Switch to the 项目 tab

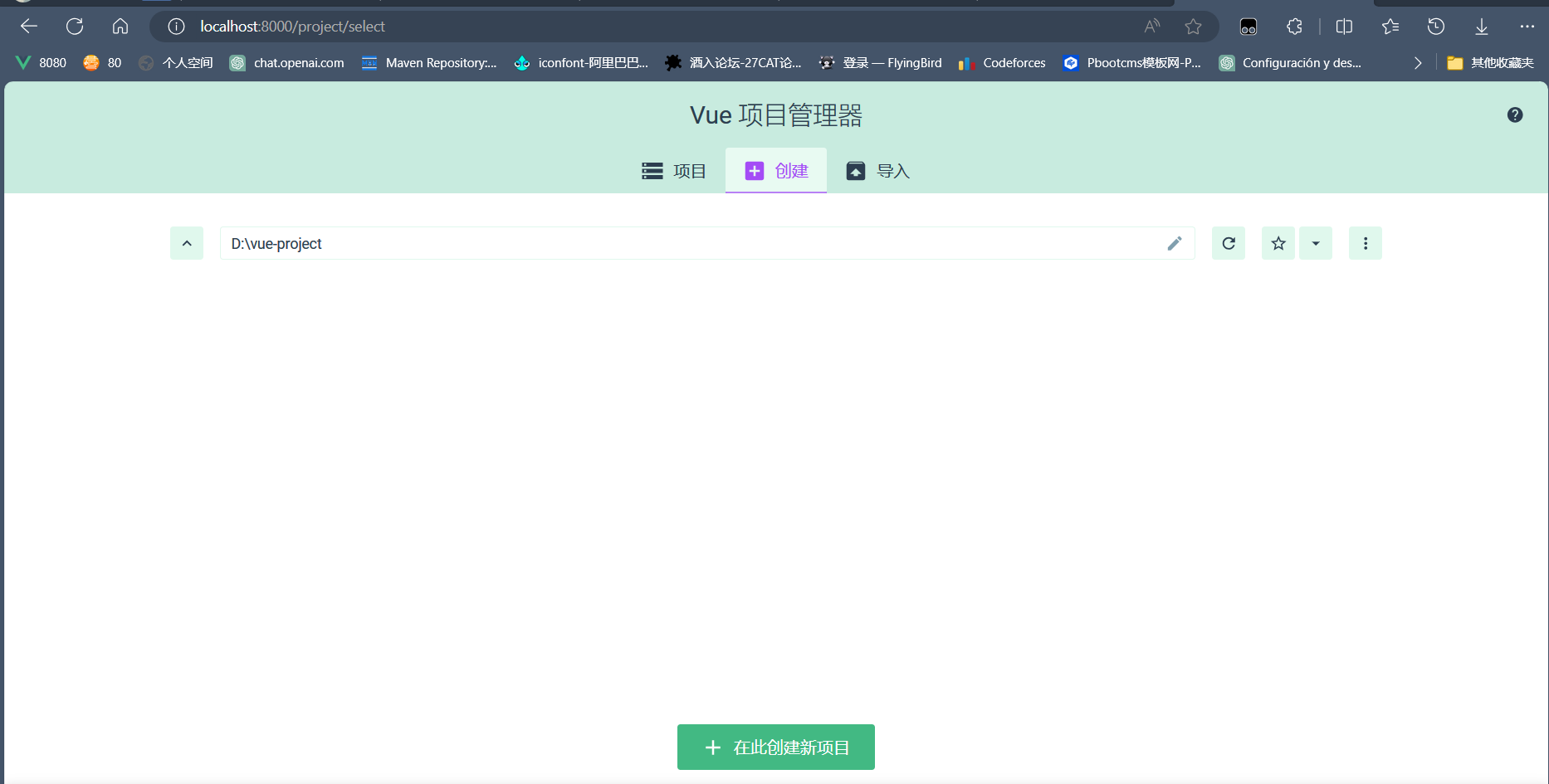[687, 170]
